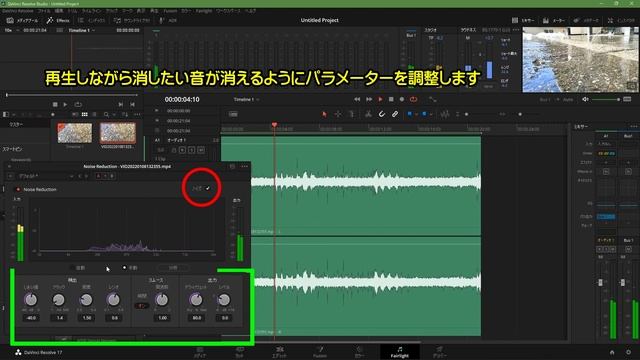Viewport: 640px width, 360px height.
Task: Click the speaker volume icon
Action: pos(585,99)
